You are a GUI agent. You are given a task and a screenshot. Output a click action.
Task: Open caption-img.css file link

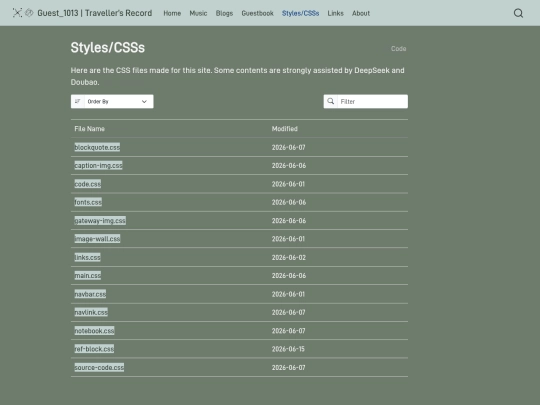pos(98,166)
